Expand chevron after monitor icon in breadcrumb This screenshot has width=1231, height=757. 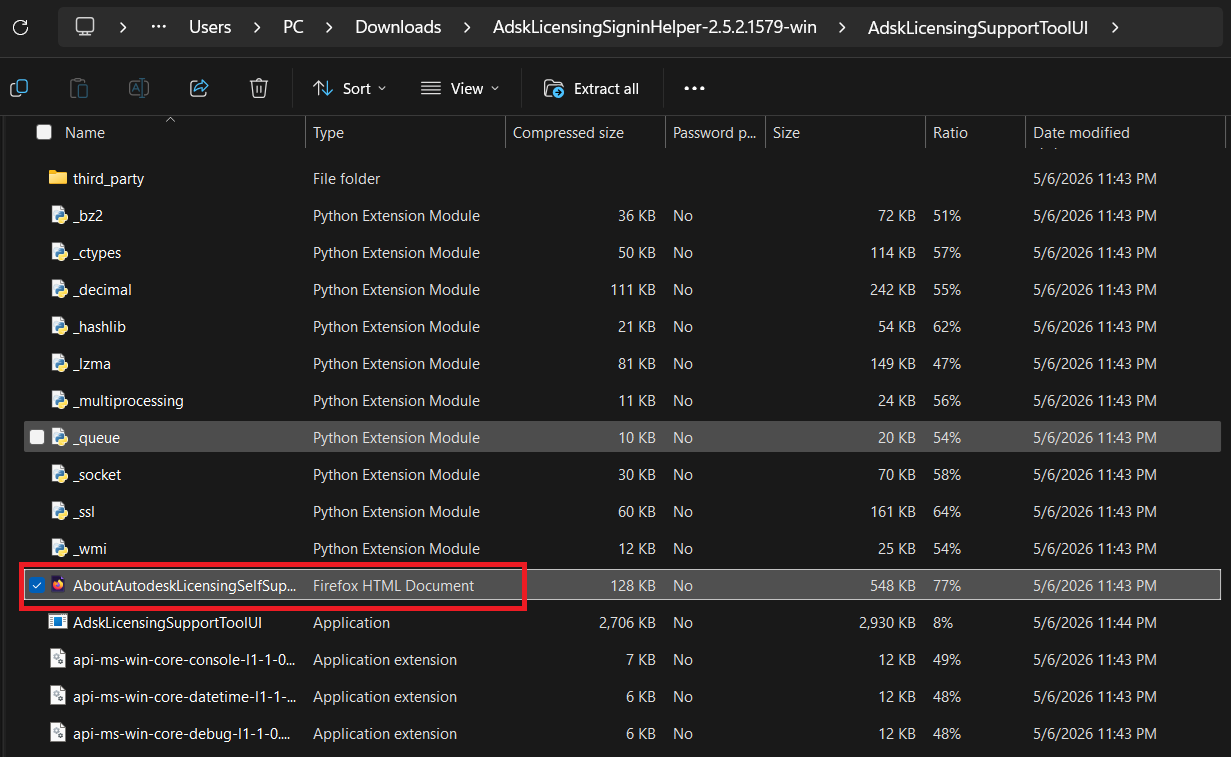click(123, 27)
